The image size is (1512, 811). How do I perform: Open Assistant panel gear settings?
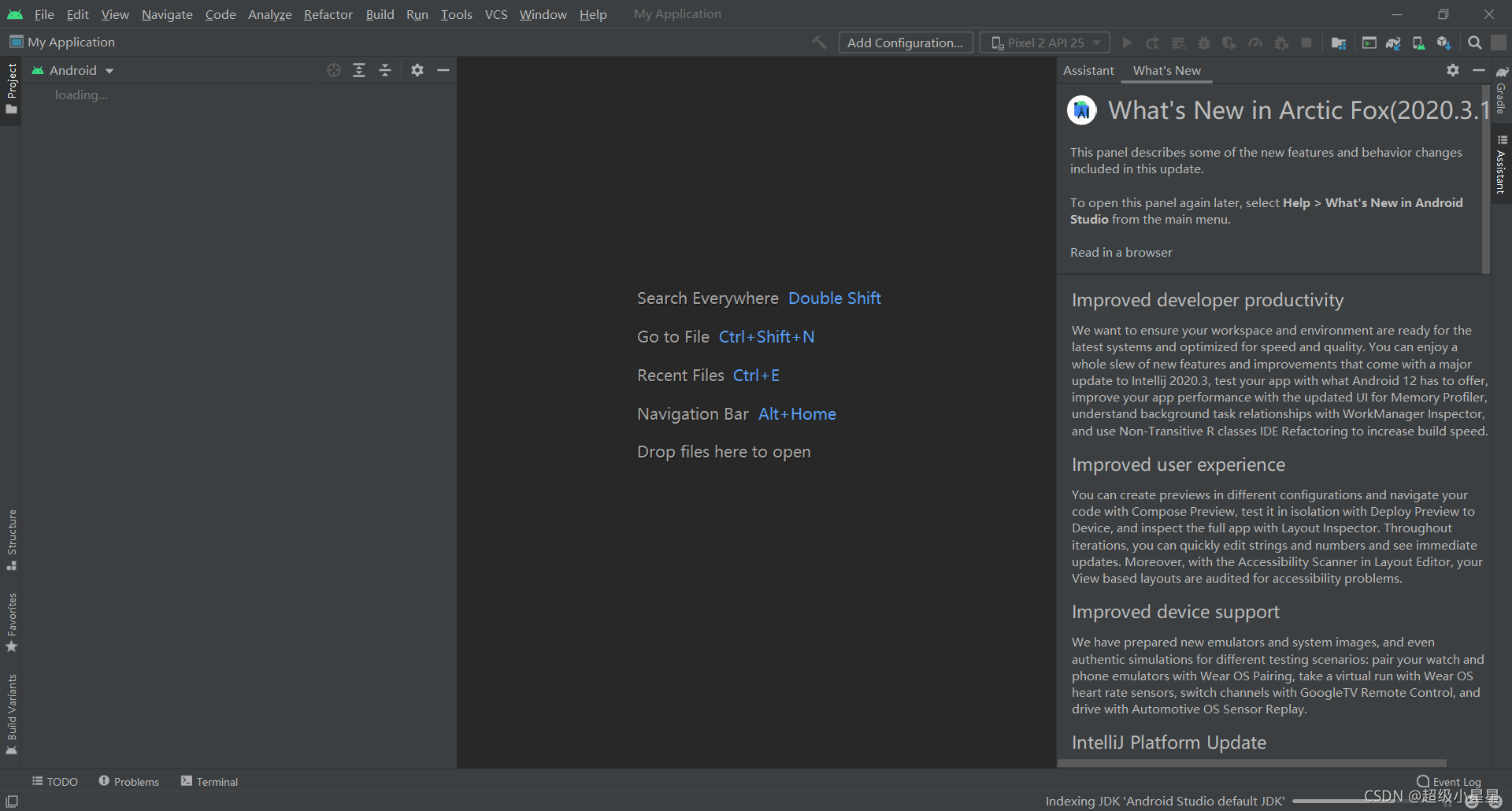click(1453, 70)
